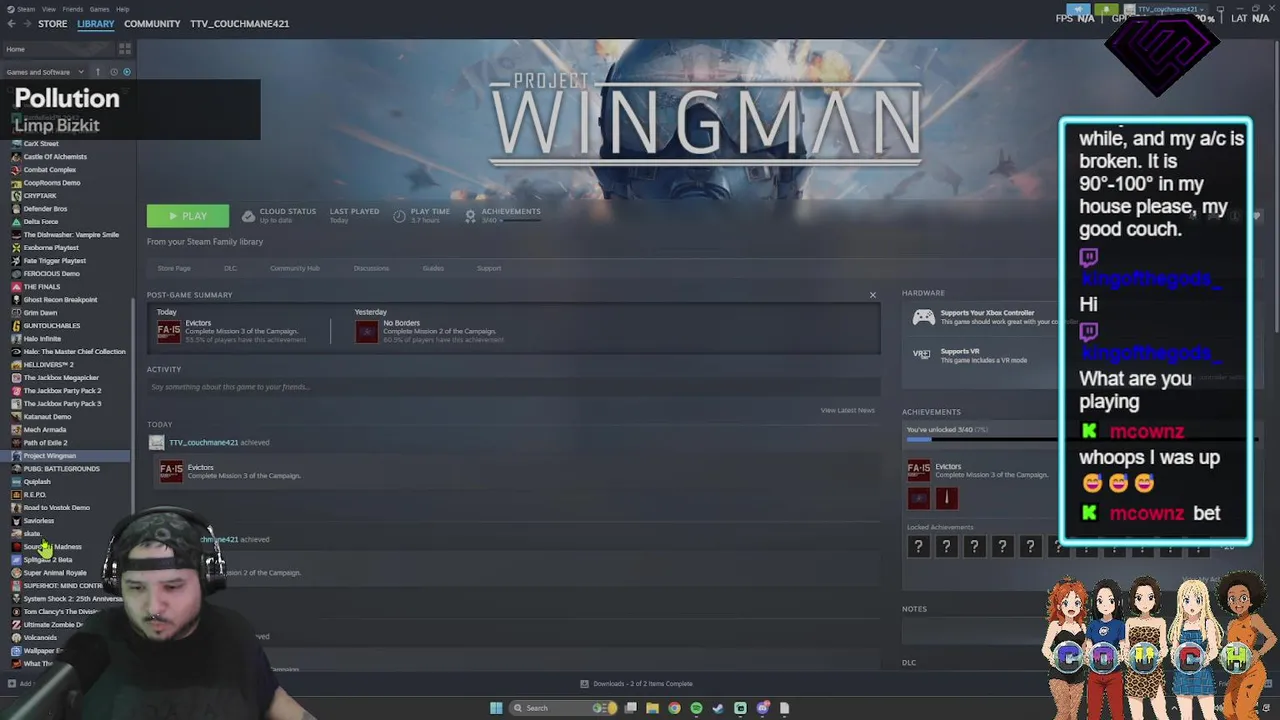
Task: Open the Windows Start menu
Action: (x=496, y=708)
